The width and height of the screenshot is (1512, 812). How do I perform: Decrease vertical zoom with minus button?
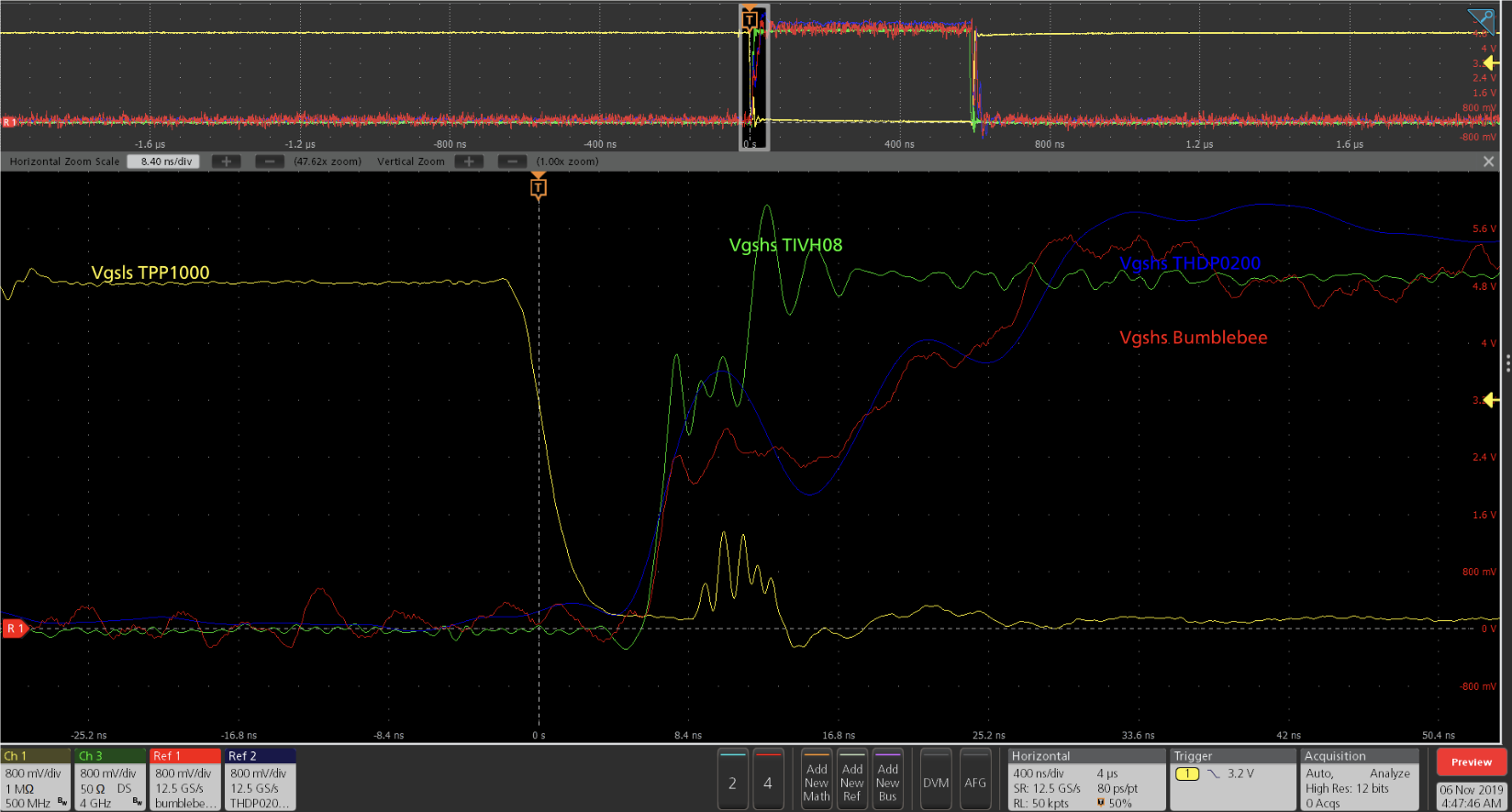click(513, 161)
